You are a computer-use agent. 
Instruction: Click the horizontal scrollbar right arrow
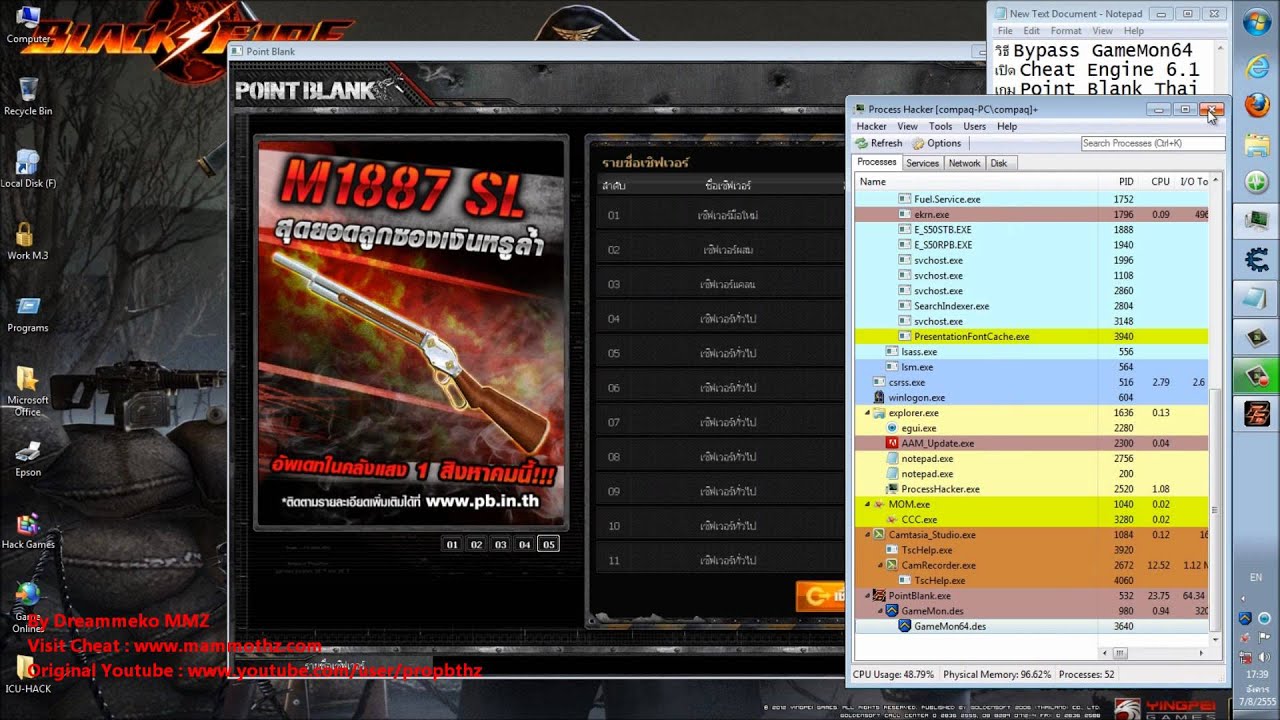1203,653
